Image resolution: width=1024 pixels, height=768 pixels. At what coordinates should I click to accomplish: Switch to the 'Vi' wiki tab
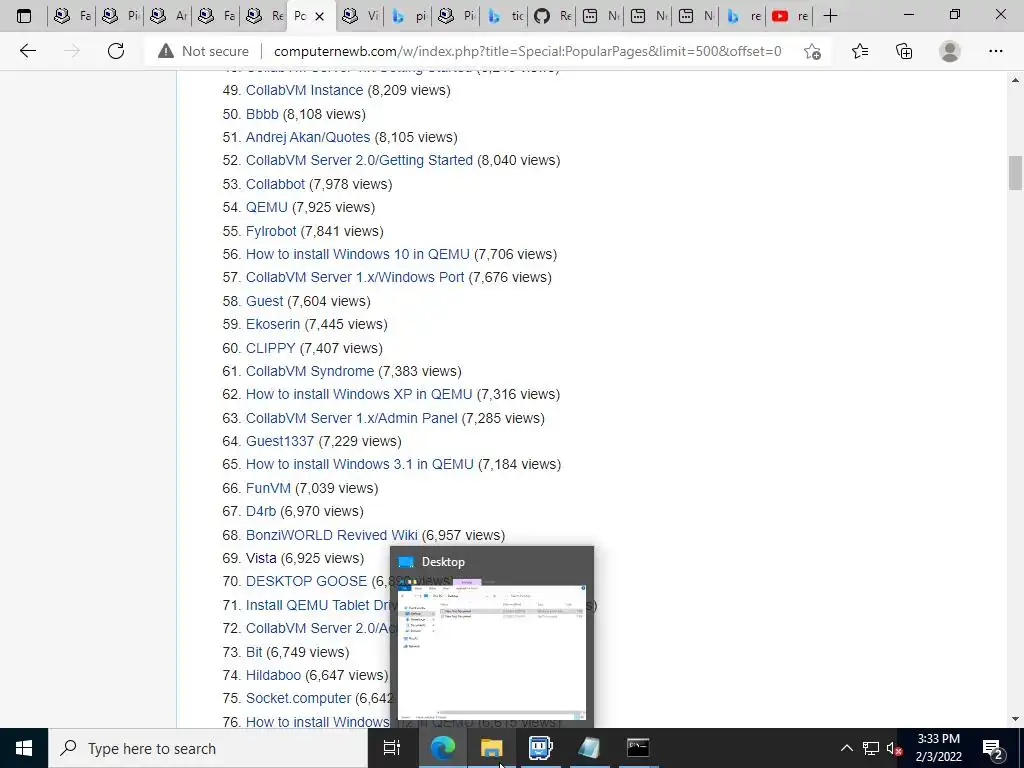click(x=360, y=16)
